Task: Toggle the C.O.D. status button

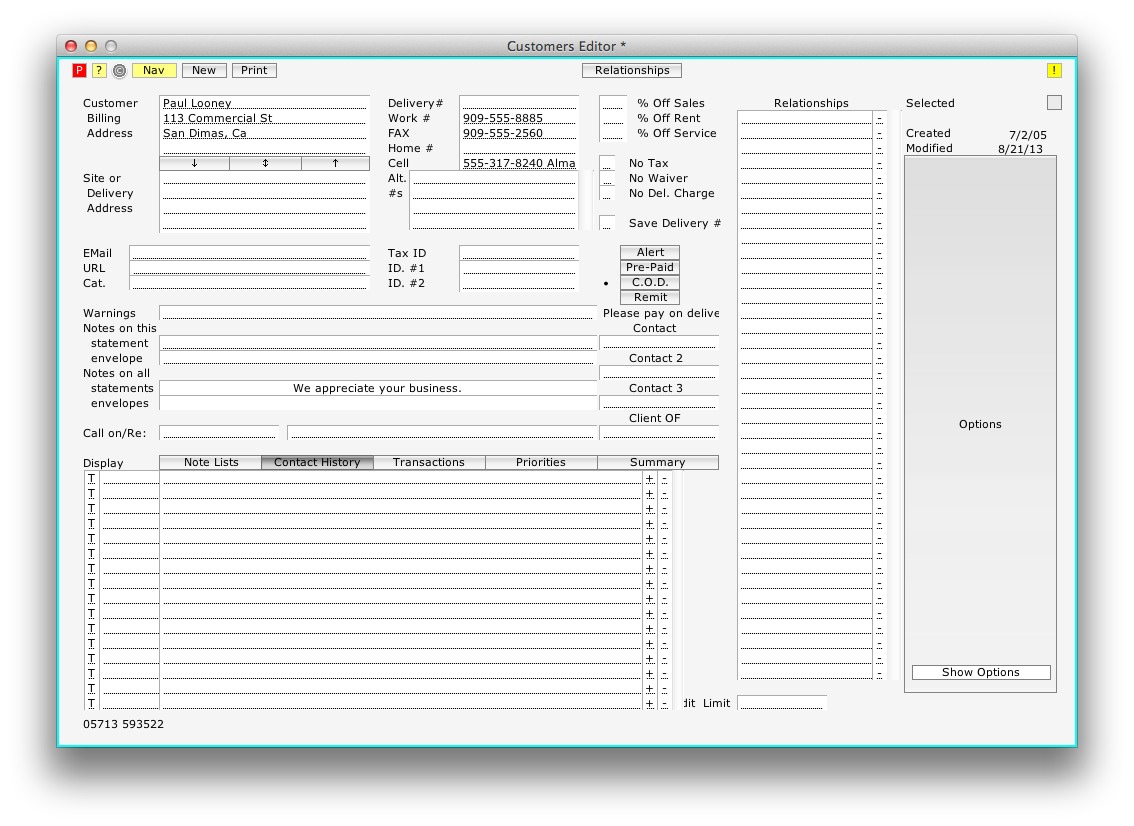Action: click(650, 282)
